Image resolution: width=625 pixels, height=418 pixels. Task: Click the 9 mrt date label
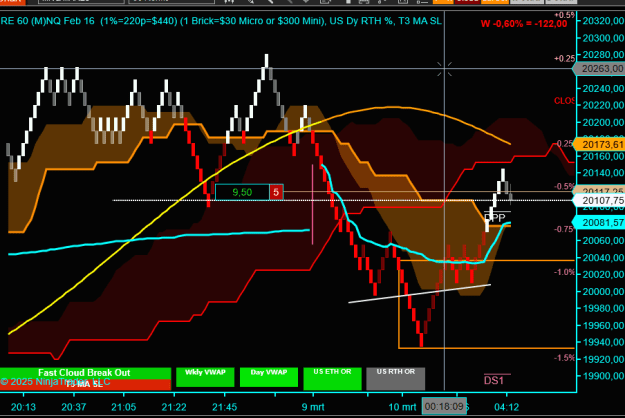click(x=313, y=407)
